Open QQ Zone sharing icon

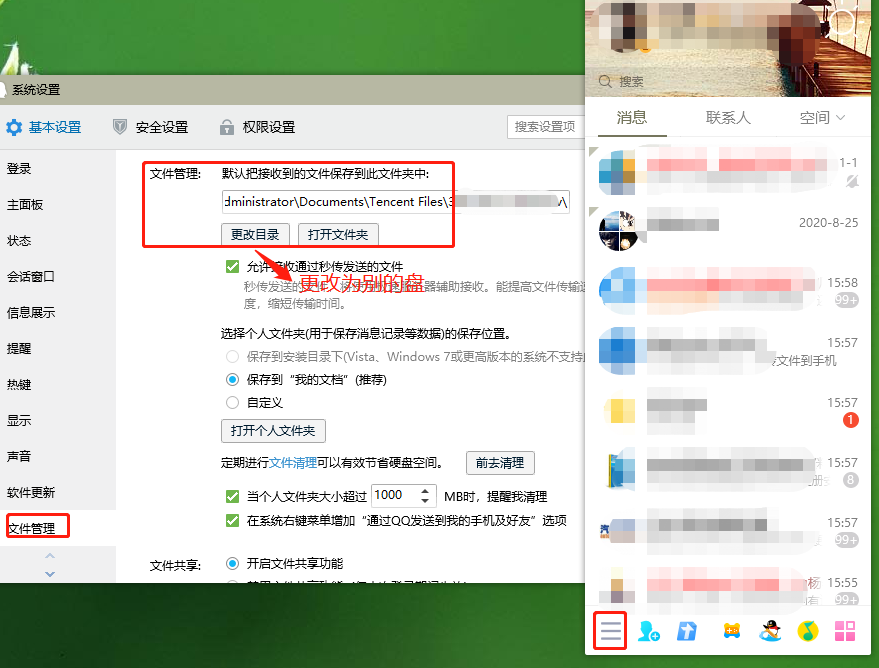tap(687, 631)
